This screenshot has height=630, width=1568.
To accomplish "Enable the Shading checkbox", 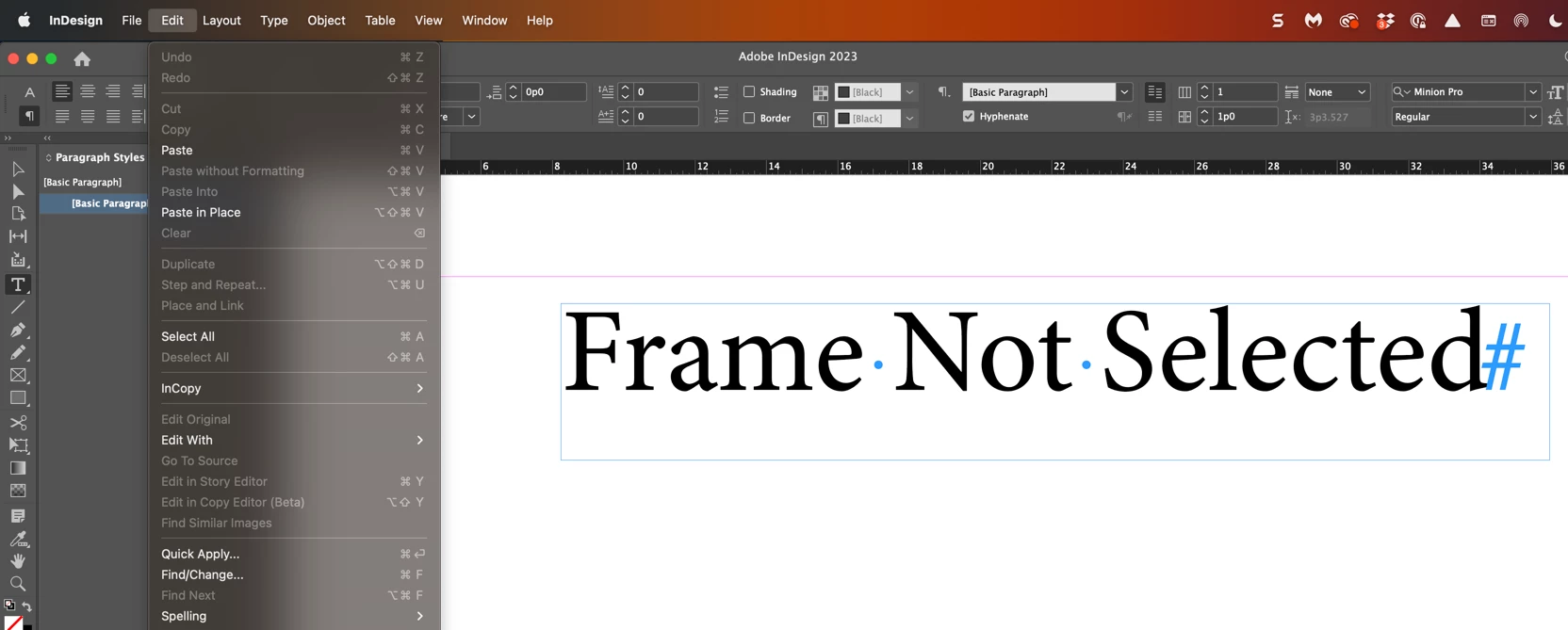I will coord(749,91).
